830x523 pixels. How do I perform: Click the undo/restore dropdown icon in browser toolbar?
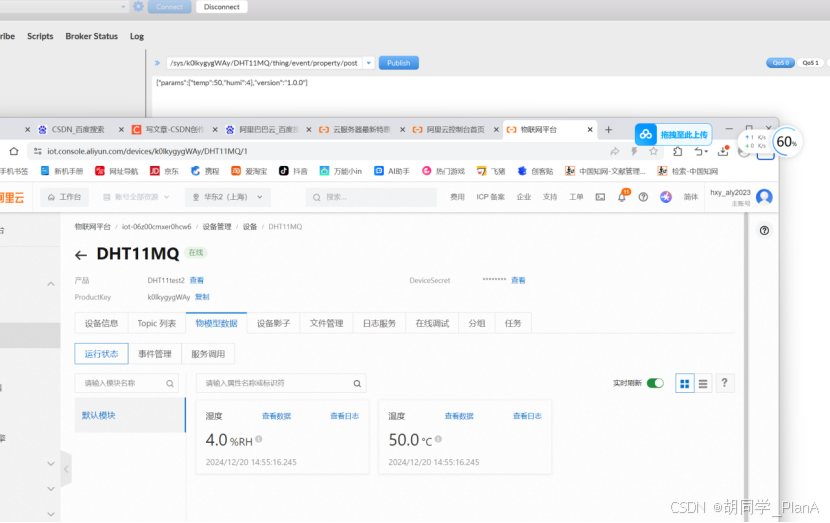pyautogui.click(x=701, y=151)
